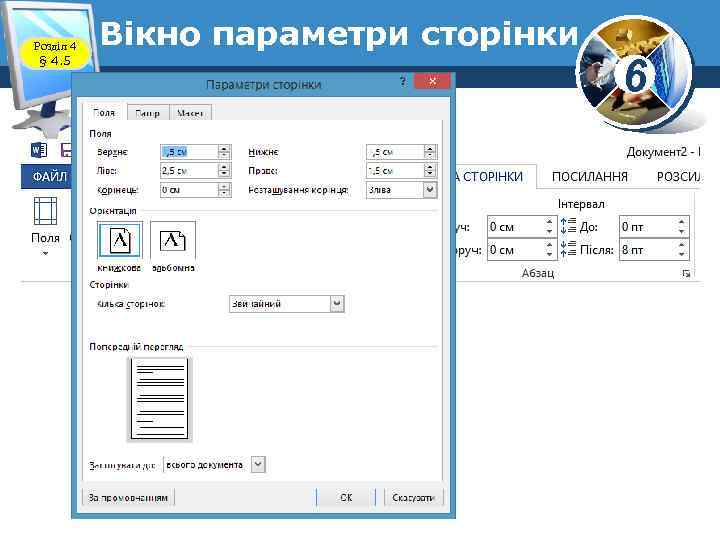Click the Ліве margin field 2,5 см
Image resolution: width=720 pixels, height=540 pixels.
(x=189, y=171)
